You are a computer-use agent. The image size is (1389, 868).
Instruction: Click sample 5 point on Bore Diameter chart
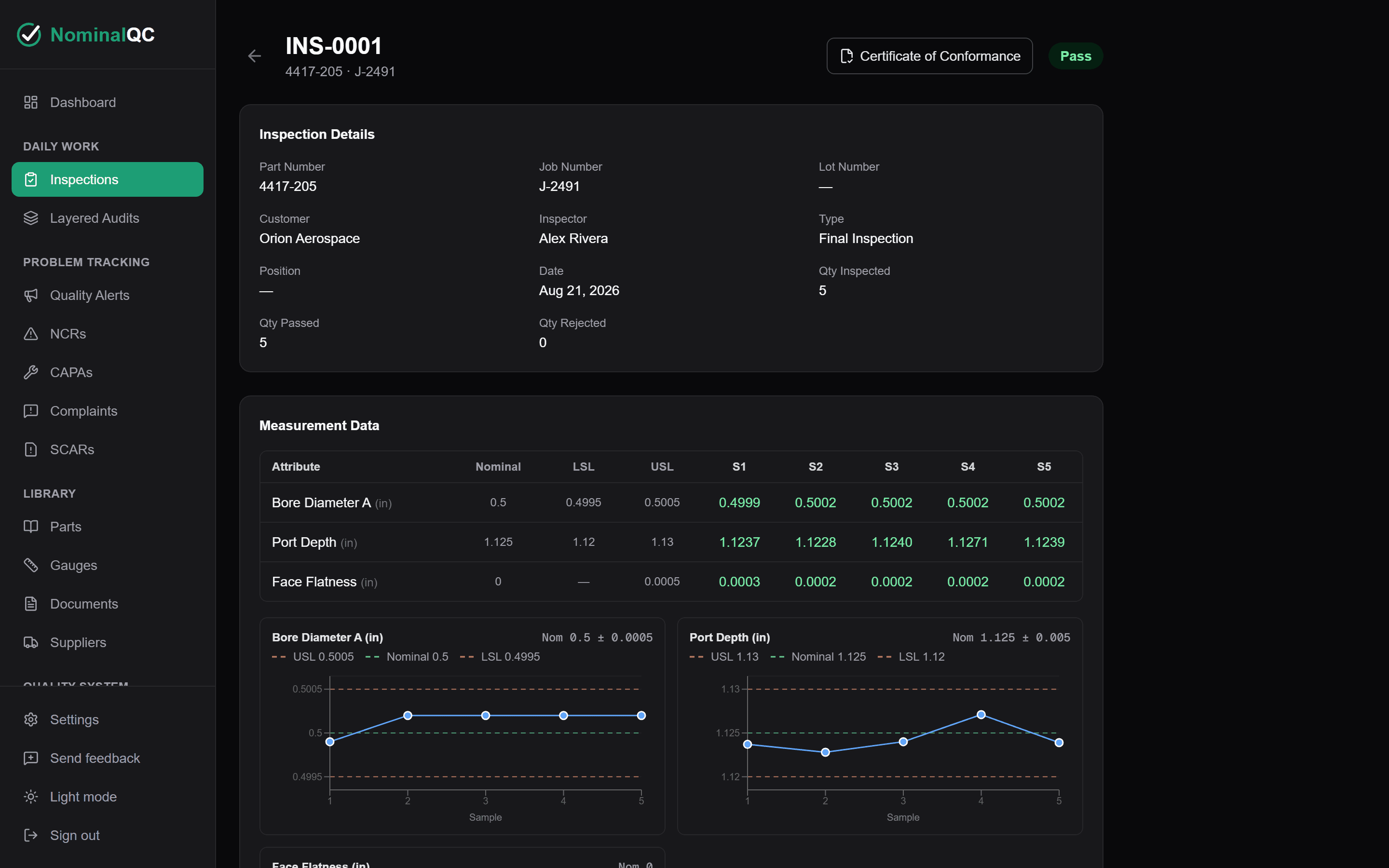point(641,715)
